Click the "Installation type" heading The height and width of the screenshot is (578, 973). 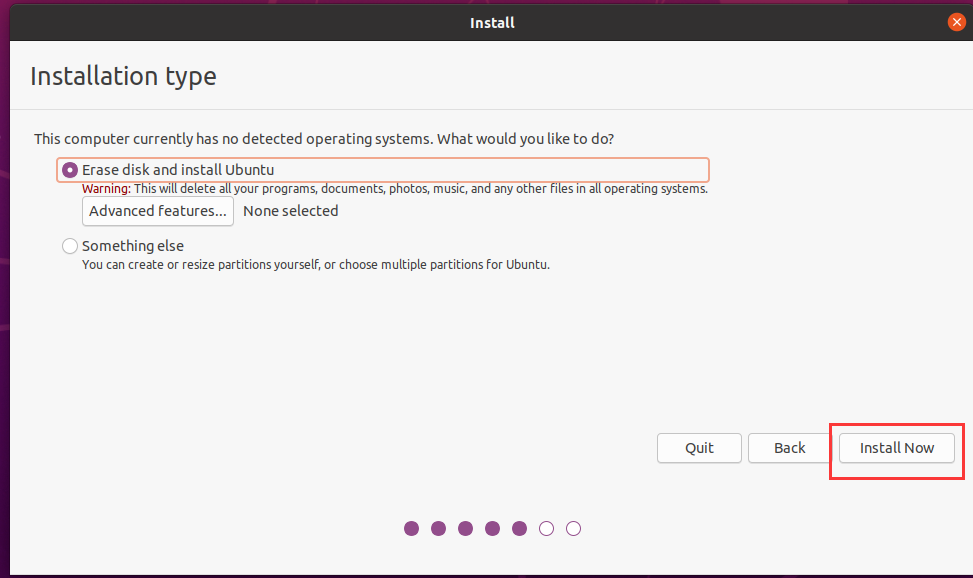point(123,76)
